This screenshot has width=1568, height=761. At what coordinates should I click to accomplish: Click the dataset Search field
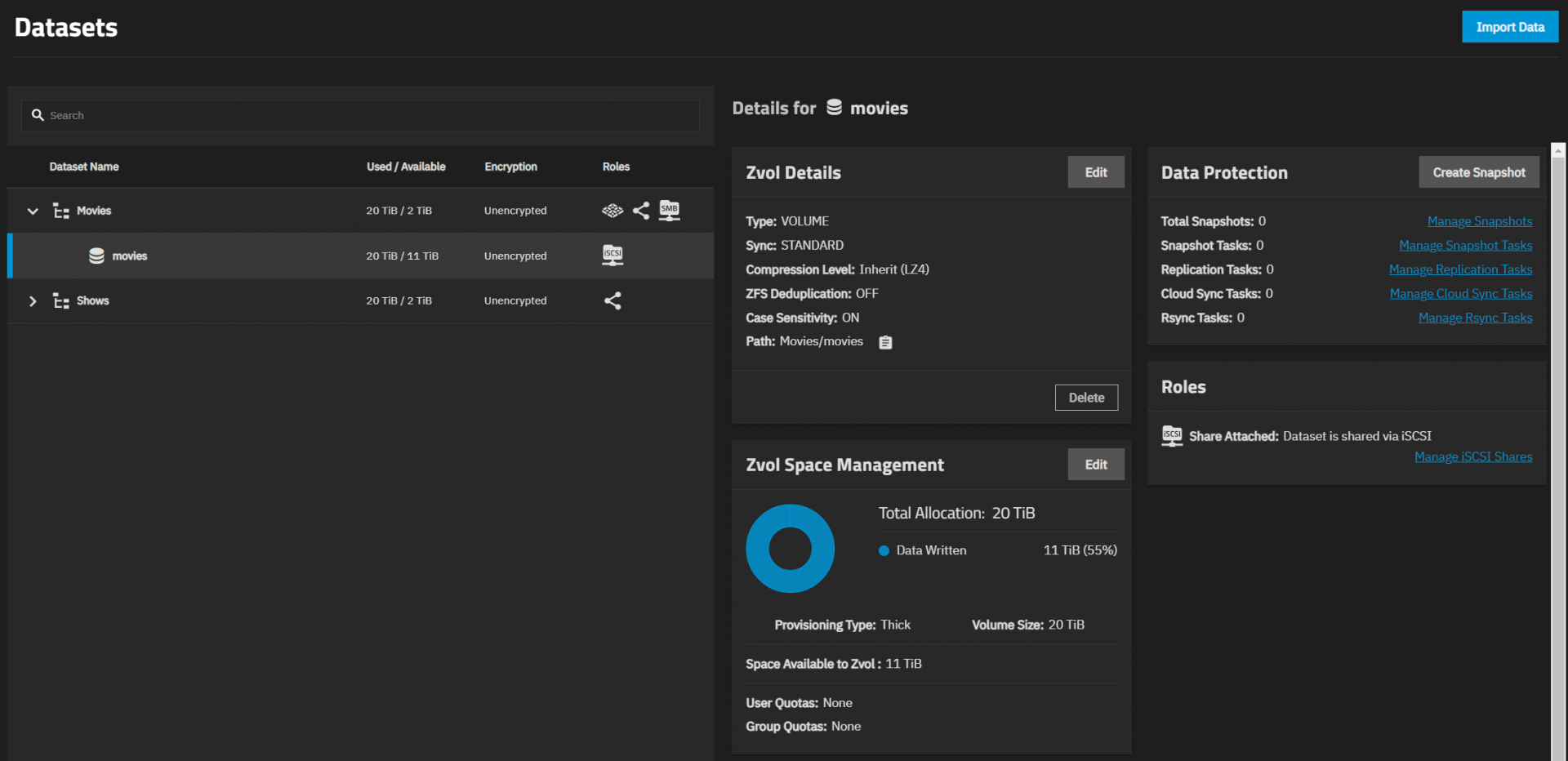(360, 115)
